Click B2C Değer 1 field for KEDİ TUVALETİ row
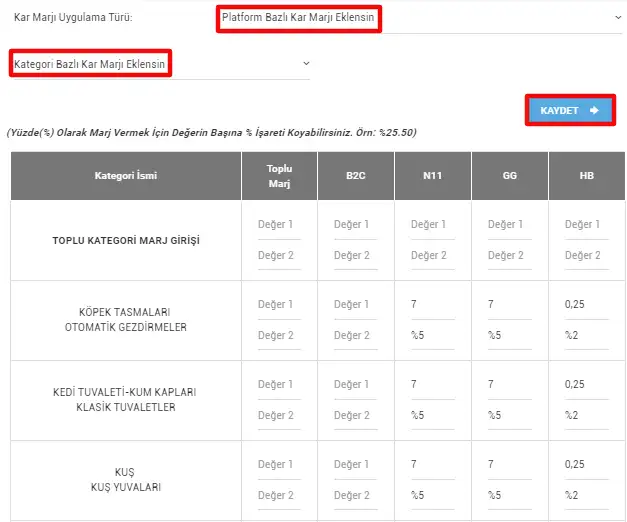Screen dimensions: 627x522 (355, 385)
